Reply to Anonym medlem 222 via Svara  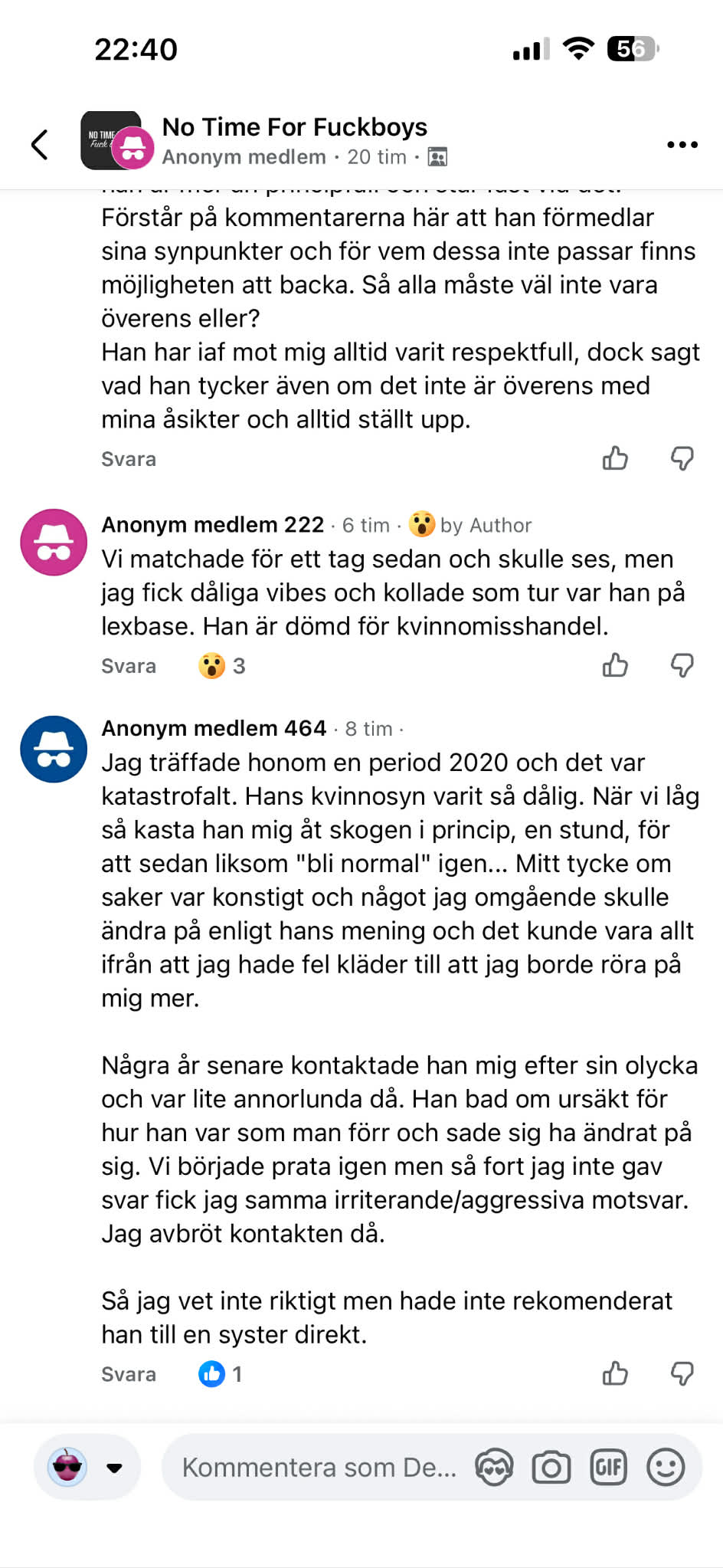pos(129,666)
